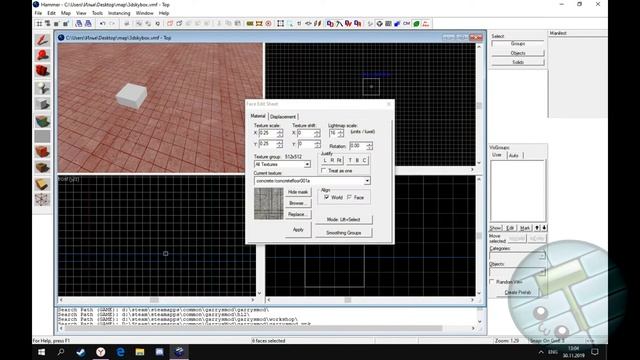The height and width of the screenshot is (360, 640).
Task: Select the Entity tool
Action: coord(42,88)
